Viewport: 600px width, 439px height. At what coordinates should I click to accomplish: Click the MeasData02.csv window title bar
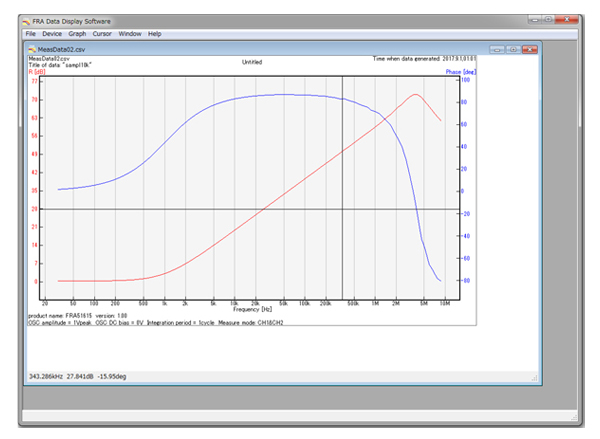(250, 49)
